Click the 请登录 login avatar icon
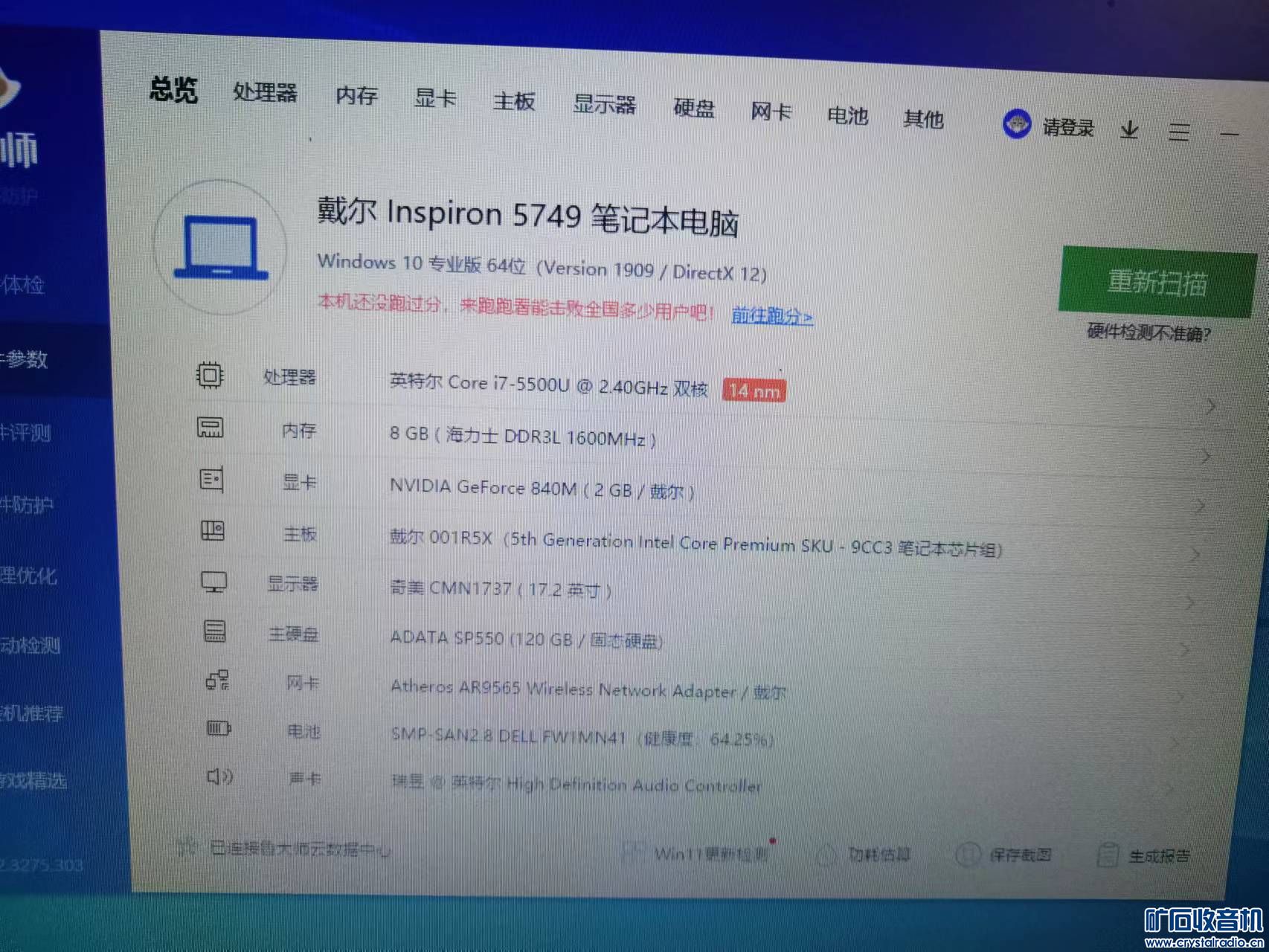 pyautogui.click(x=1017, y=124)
